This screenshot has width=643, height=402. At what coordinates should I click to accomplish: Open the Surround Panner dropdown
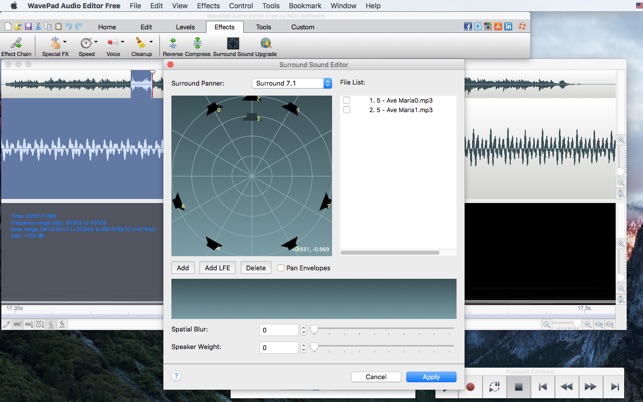[292, 84]
